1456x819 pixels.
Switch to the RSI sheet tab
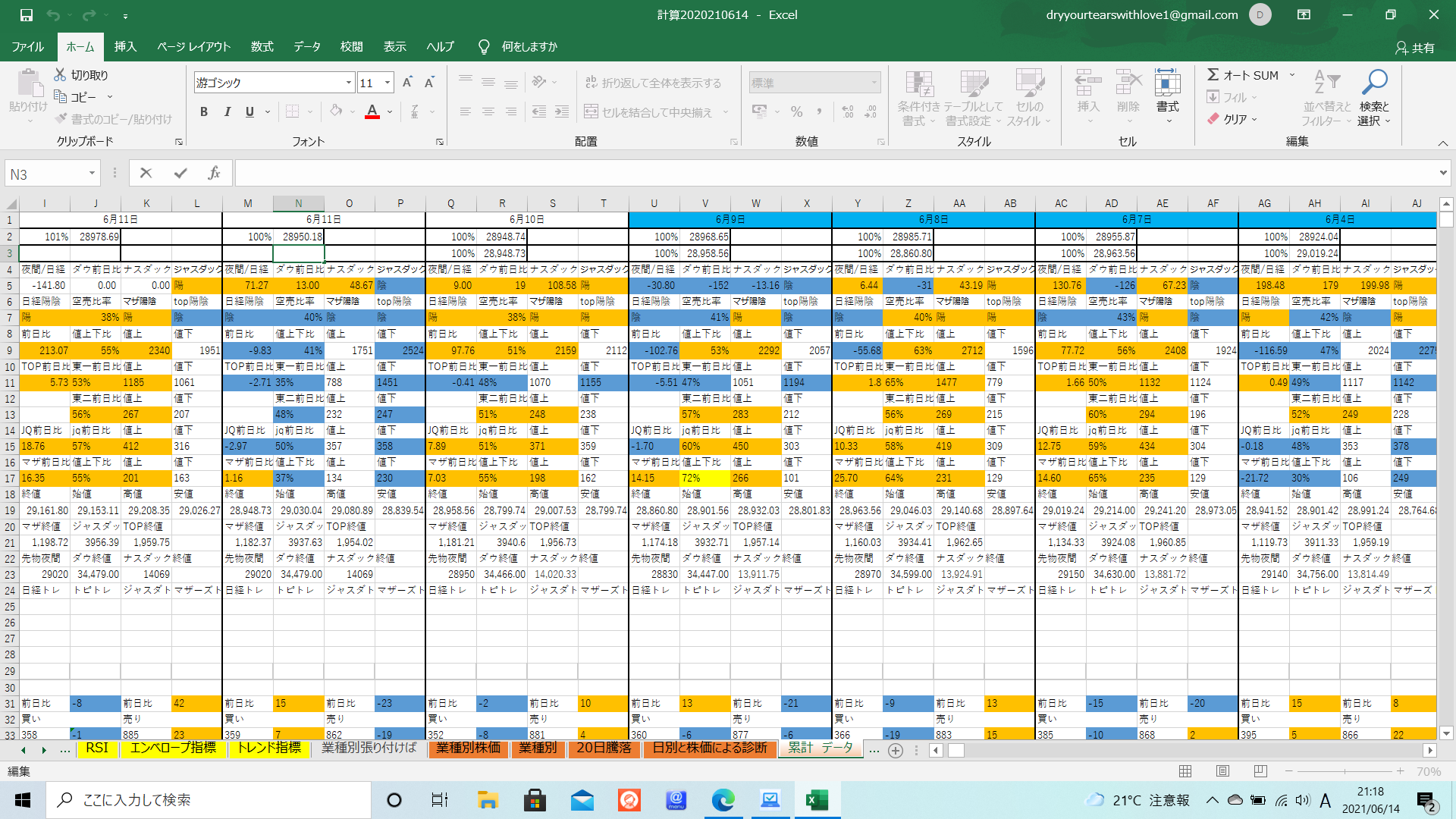pyautogui.click(x=97, y=748)
